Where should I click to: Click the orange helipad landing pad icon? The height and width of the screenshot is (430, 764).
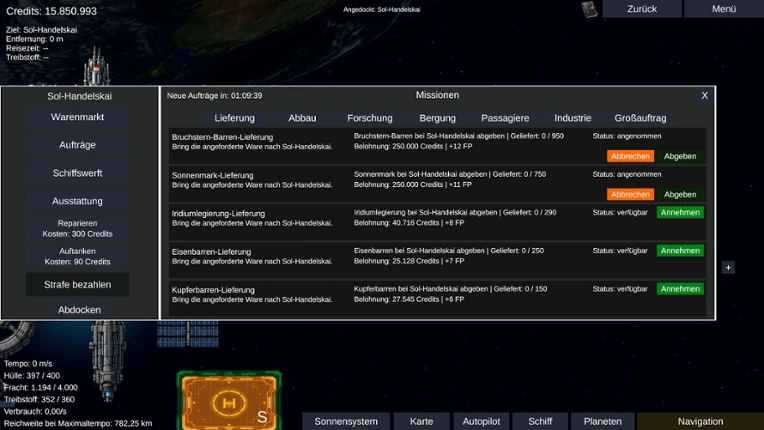click(229, 402)
